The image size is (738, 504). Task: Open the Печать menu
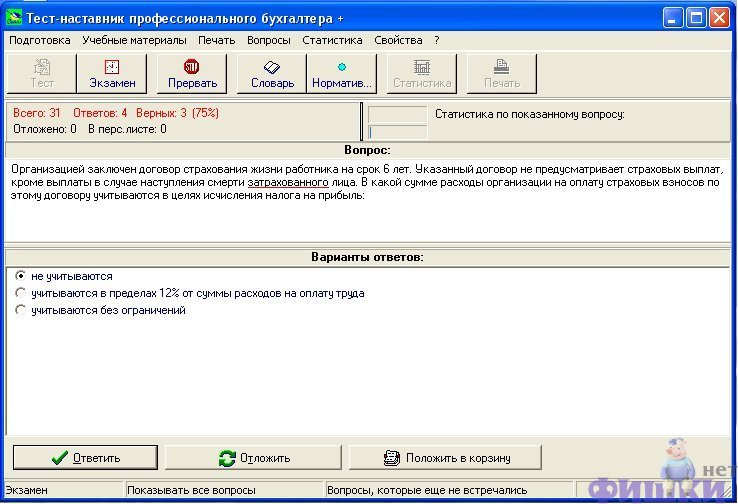217,40
